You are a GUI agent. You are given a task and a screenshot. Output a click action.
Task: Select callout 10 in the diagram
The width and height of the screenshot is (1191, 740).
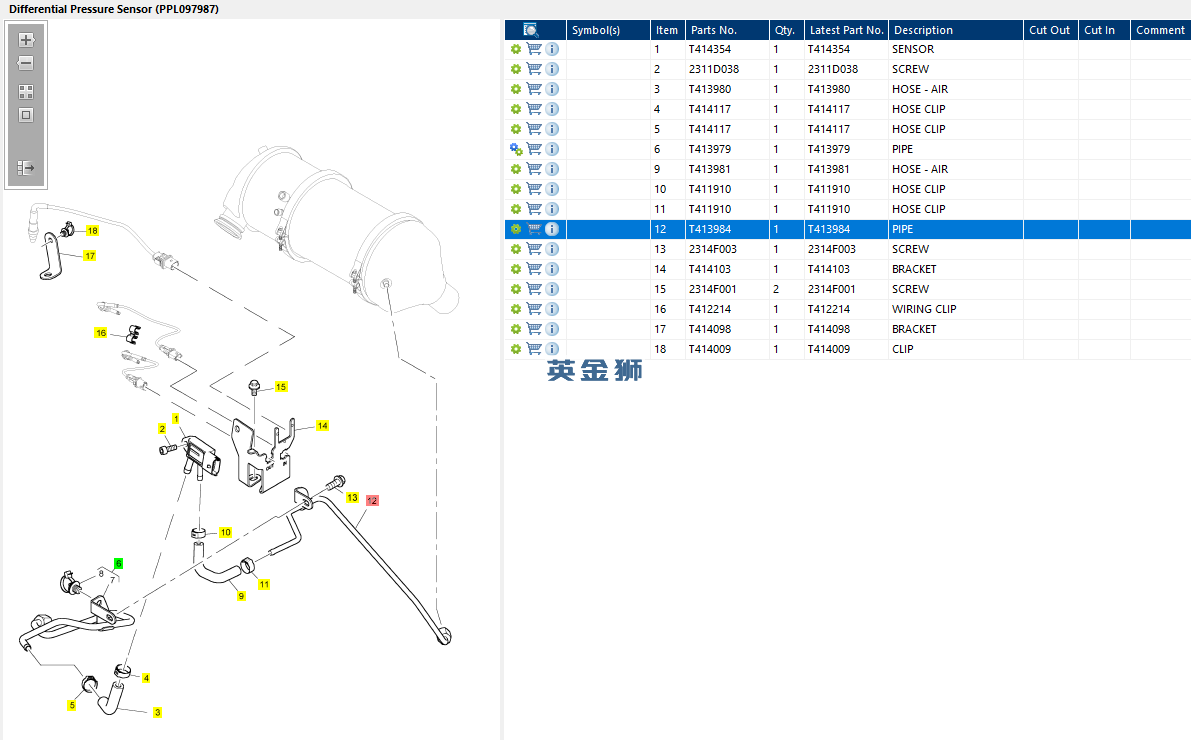tap(226, 533)
